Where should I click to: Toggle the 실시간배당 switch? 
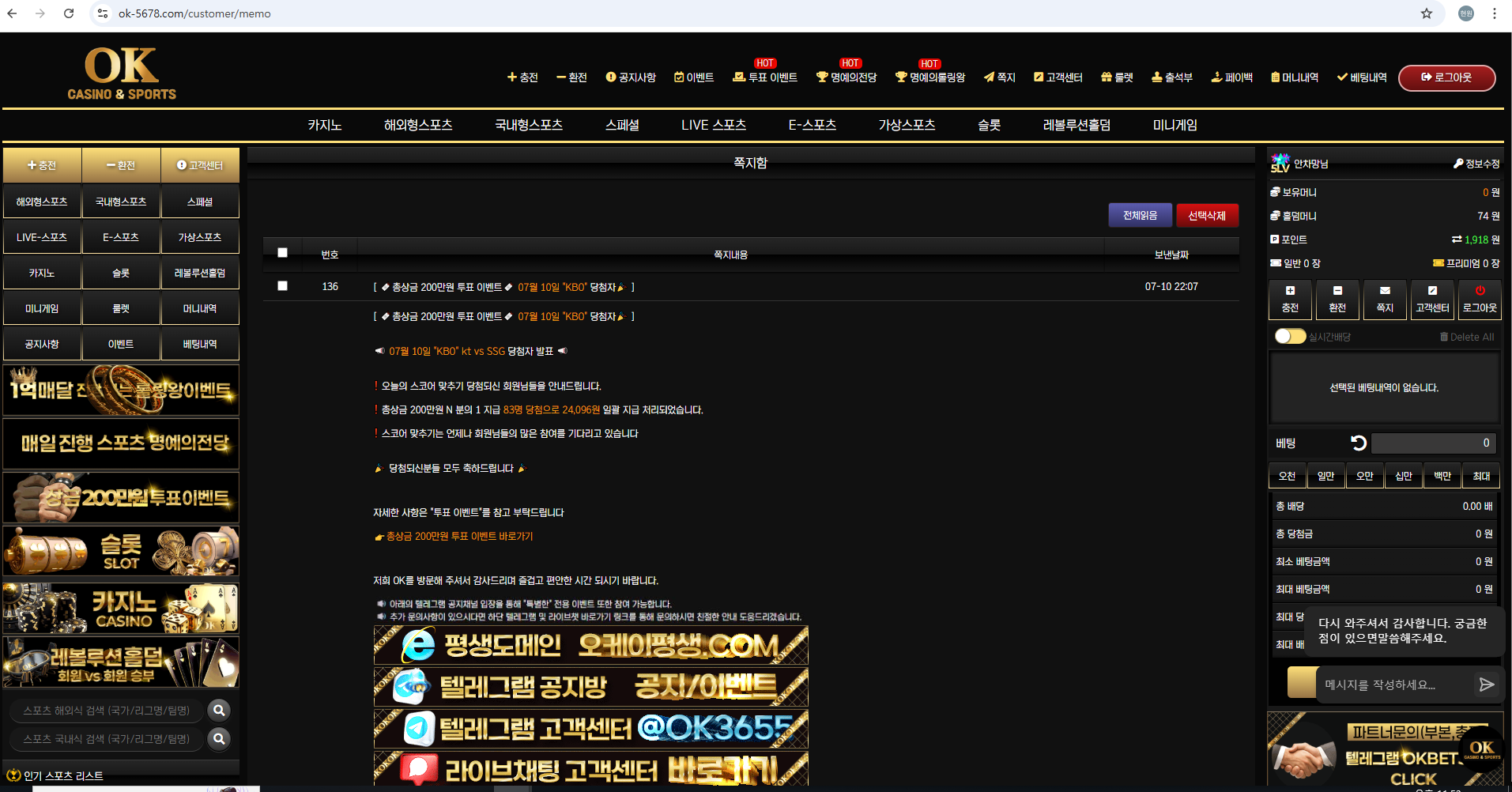pos(1290,337)
